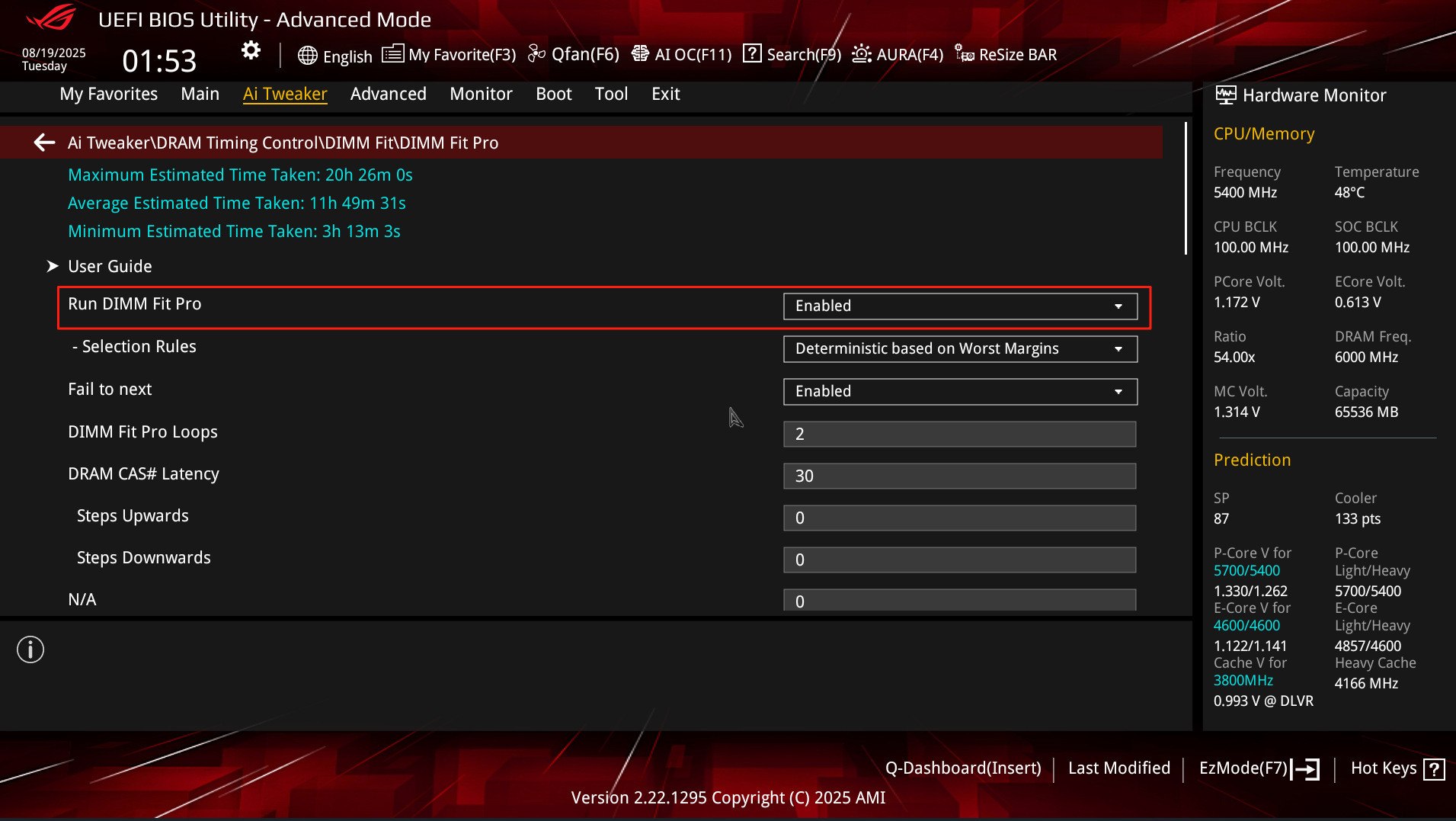Select the DRAM CAS# Latency label
This screenshot has height=821, width=1456.
tap(143, 473)
